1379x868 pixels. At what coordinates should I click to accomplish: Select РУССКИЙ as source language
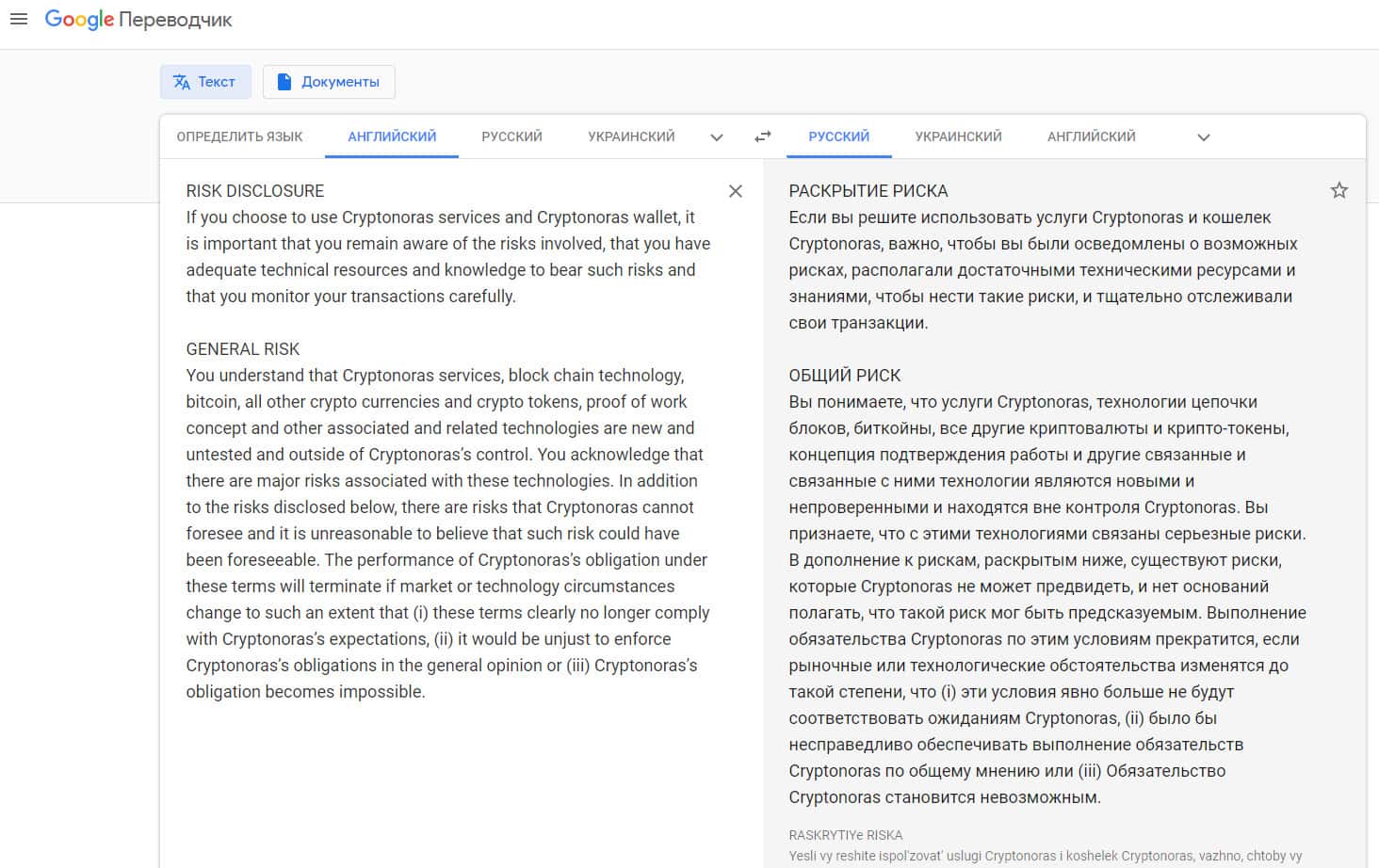coord(511,137)
